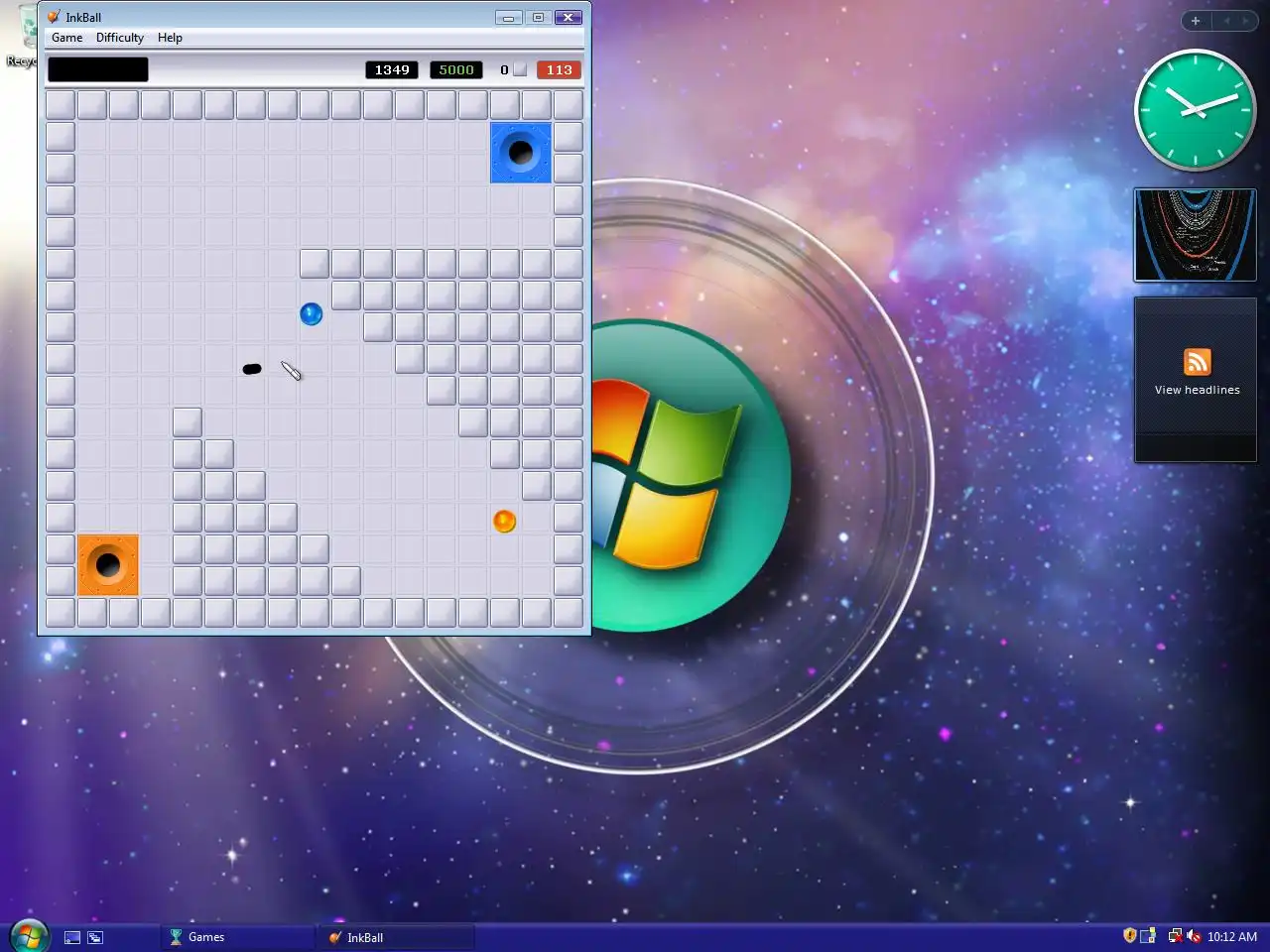This screenshot has width=1270, height=952.
Task: Click the sidebar previous page arrow
Action: pos(1225,21)
